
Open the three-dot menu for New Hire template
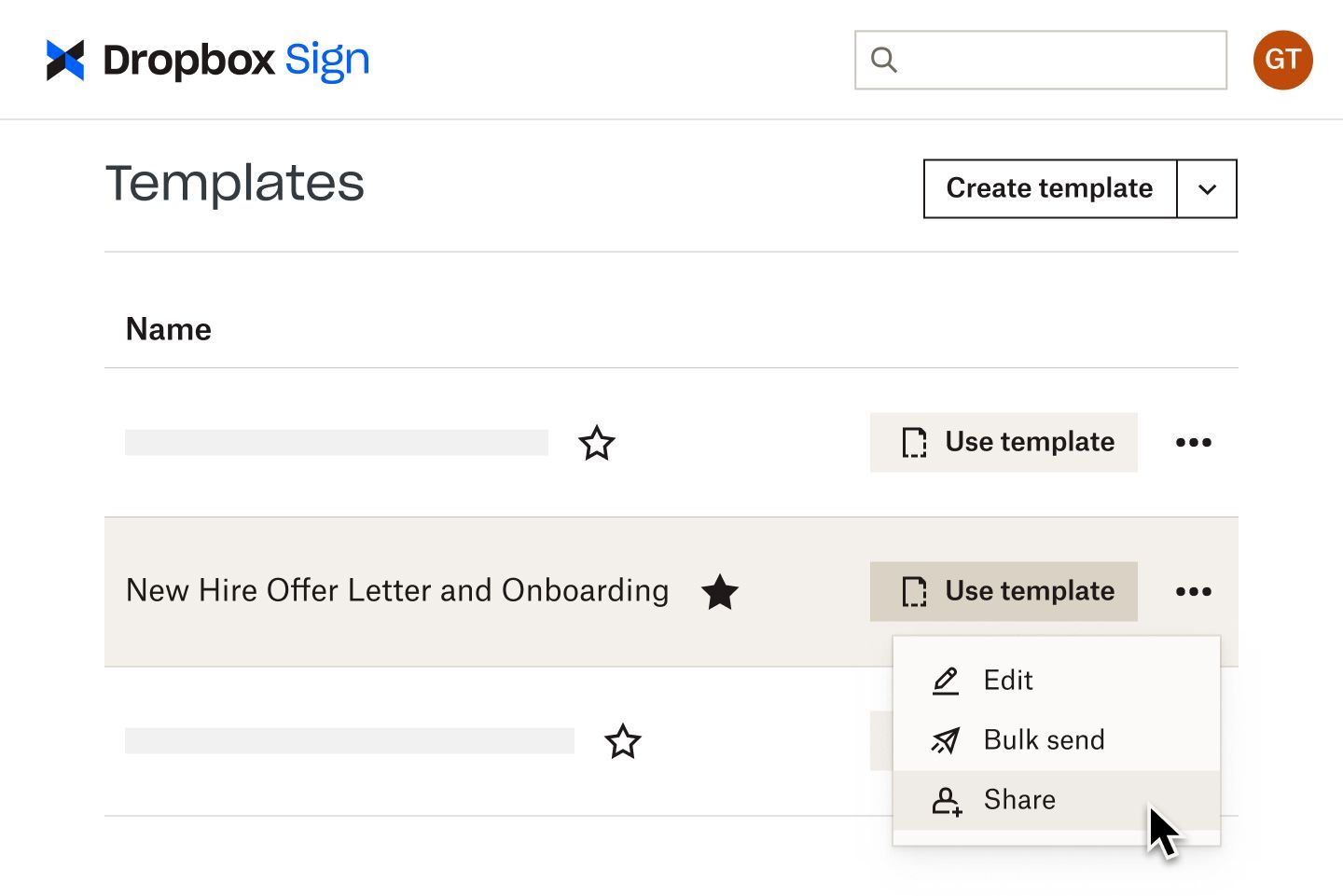pyautogui.click(x=1194, y=591)
